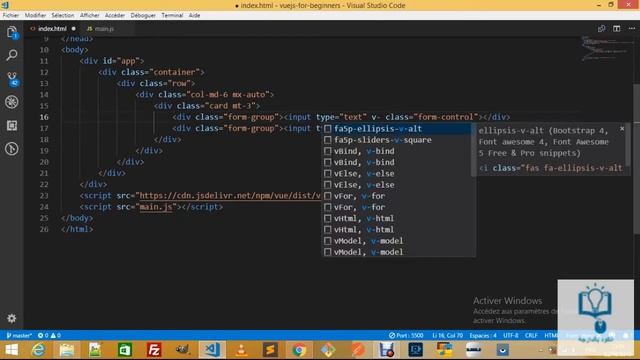Open the Debug view icon
The width and height of the screenshot is (640, 360).
coord(12,102)
